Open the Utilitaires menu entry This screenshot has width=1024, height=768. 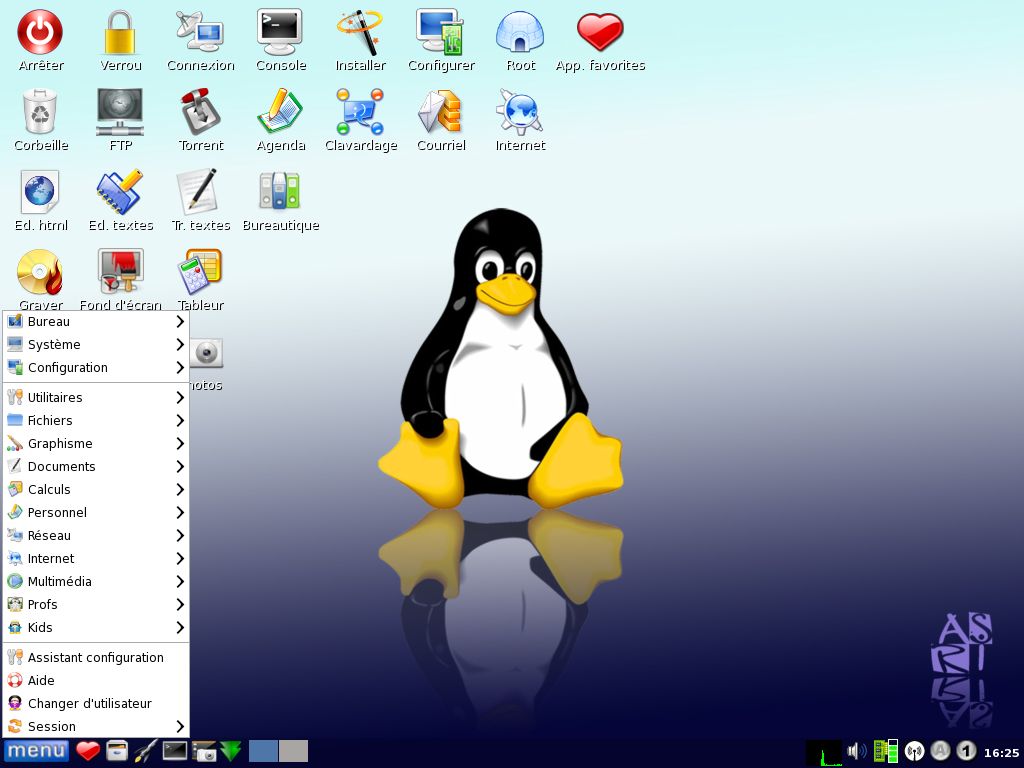click(96, 398)
